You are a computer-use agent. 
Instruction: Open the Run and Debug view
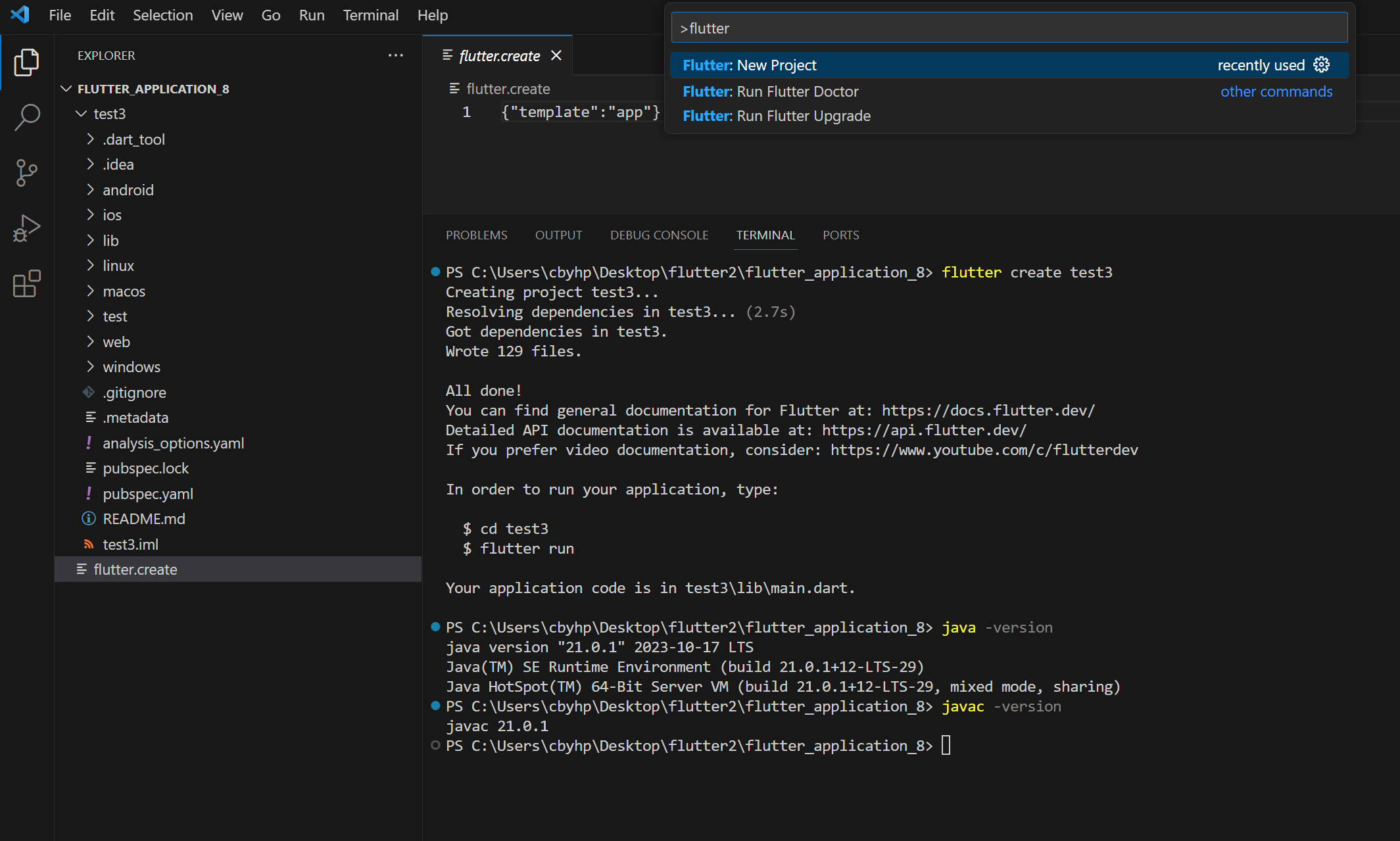pos(26,228)
